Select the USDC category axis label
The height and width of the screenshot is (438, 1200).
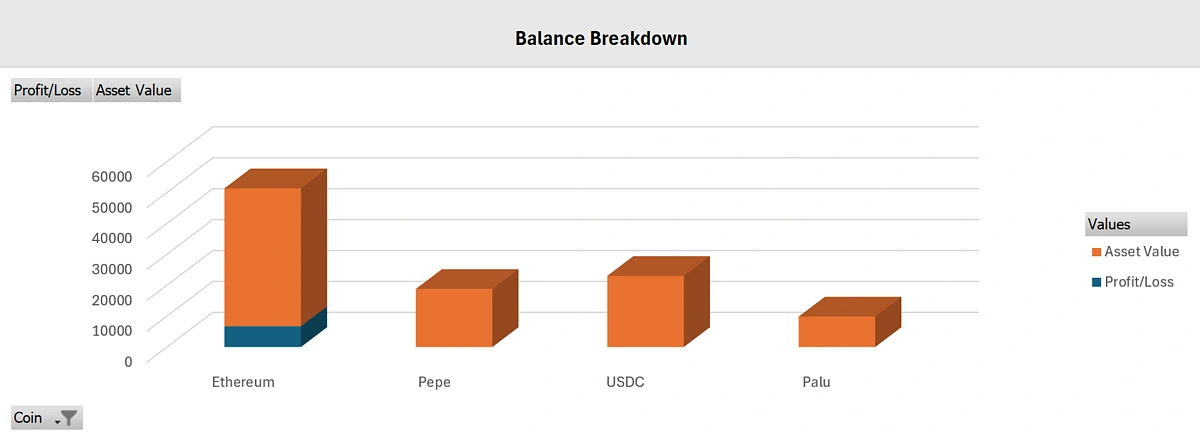[x=625, y=382]
